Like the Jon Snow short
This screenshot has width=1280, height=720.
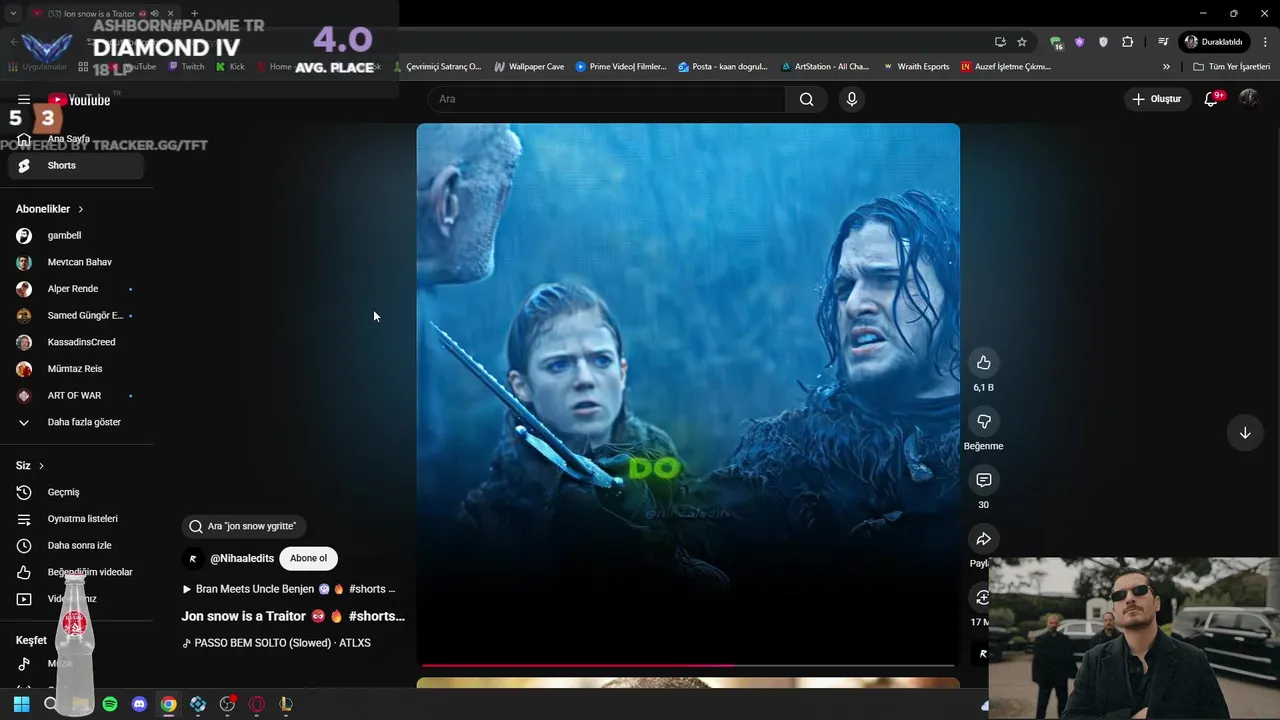pos(983,363)
